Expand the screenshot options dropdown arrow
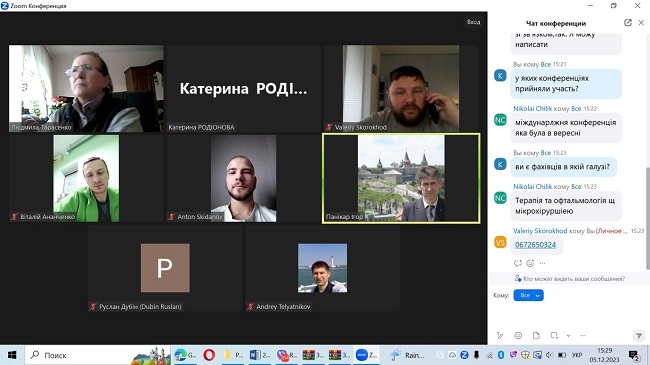Screen dimensions: 650x365 [x=568, y=336]
